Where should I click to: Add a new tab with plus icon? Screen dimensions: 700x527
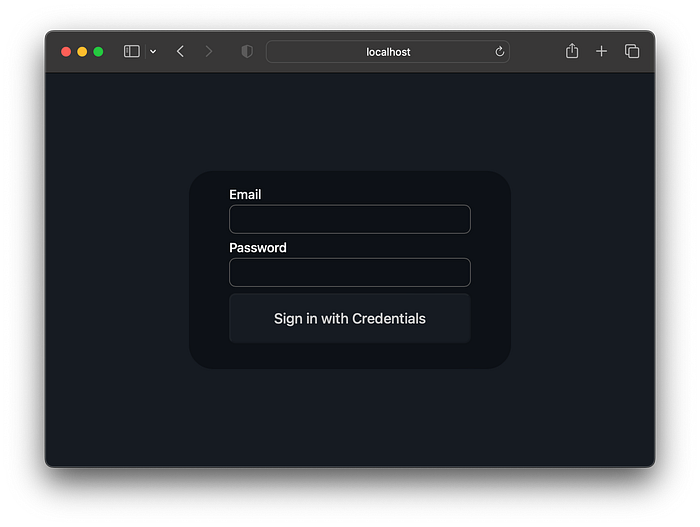click(x=601, y=51)
